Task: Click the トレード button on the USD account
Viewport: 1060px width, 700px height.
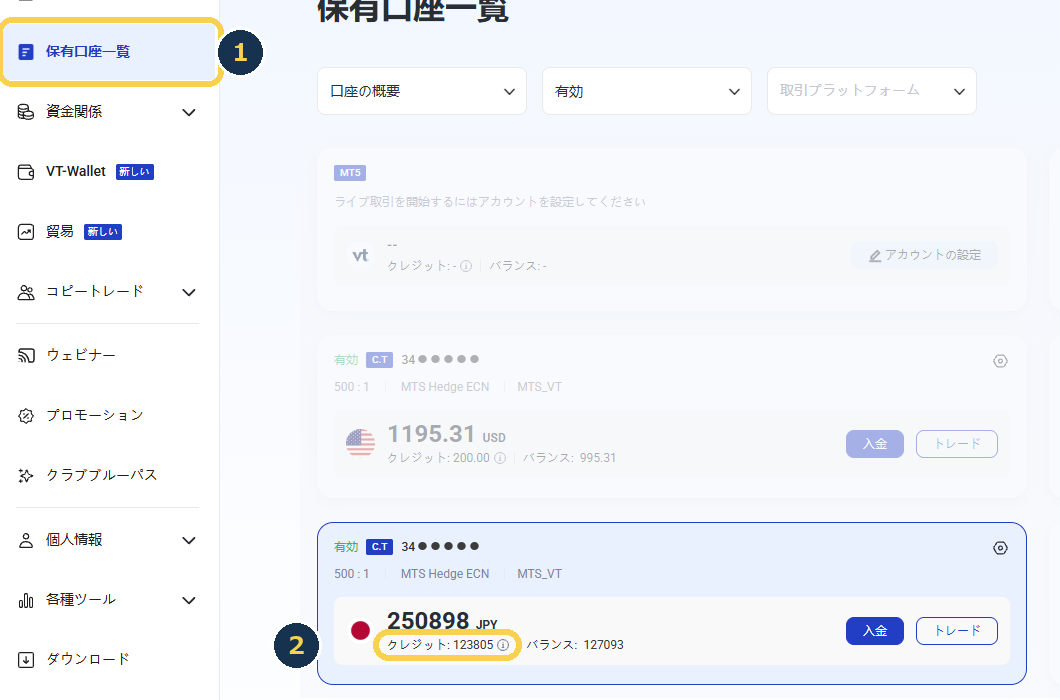Action: [x=957, y=444]
